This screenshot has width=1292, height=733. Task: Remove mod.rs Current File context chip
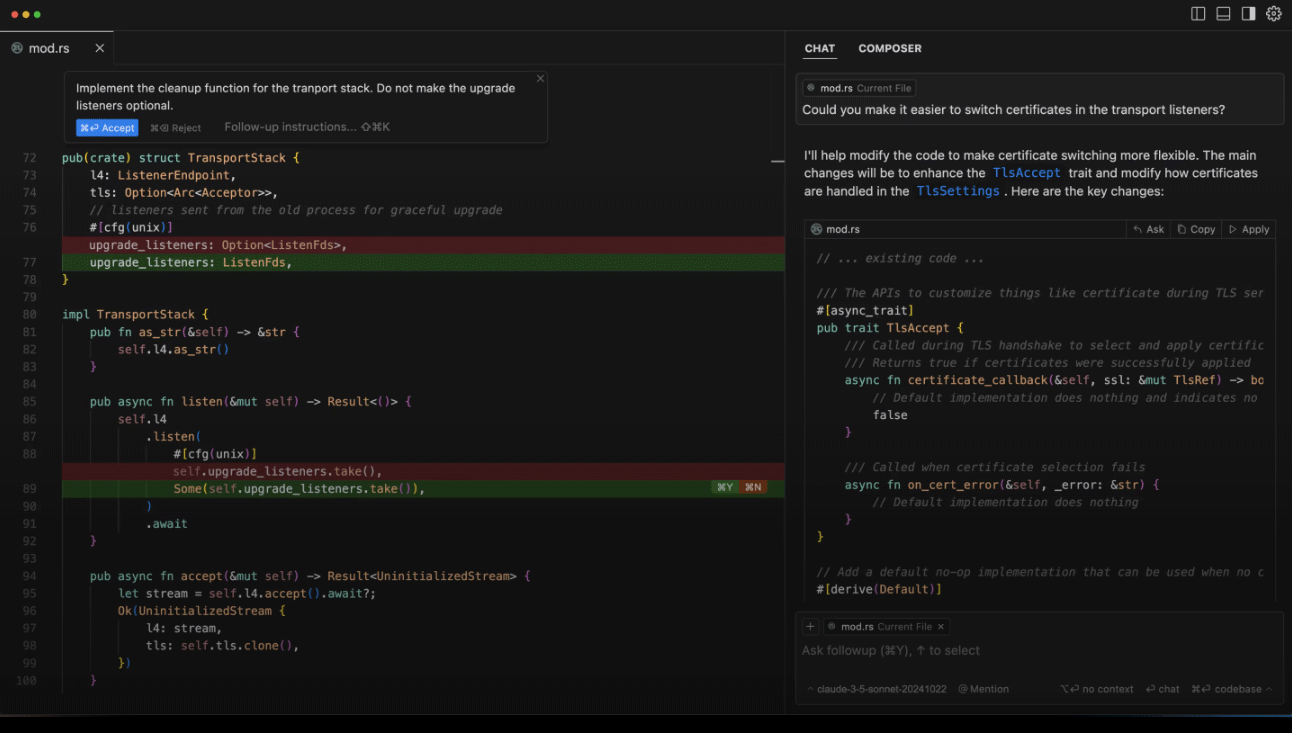940,627
